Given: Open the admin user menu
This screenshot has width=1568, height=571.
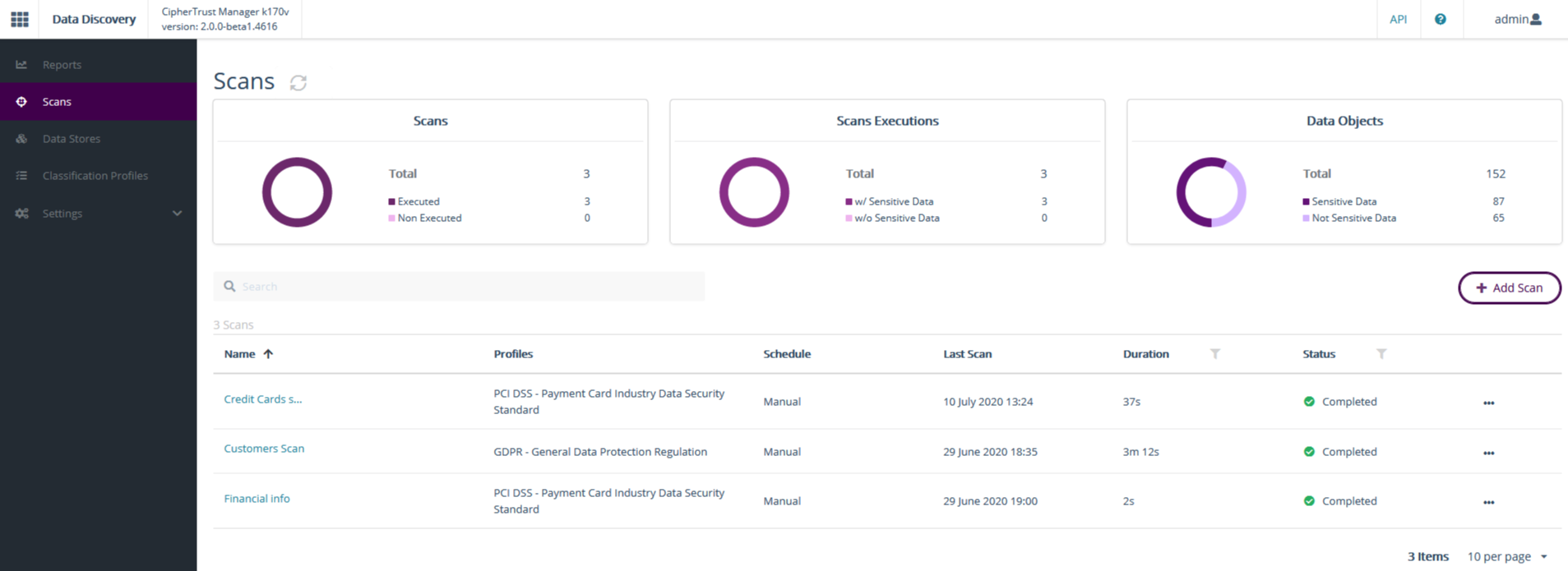Looking at the screenshot, I should click(1517, 19).
